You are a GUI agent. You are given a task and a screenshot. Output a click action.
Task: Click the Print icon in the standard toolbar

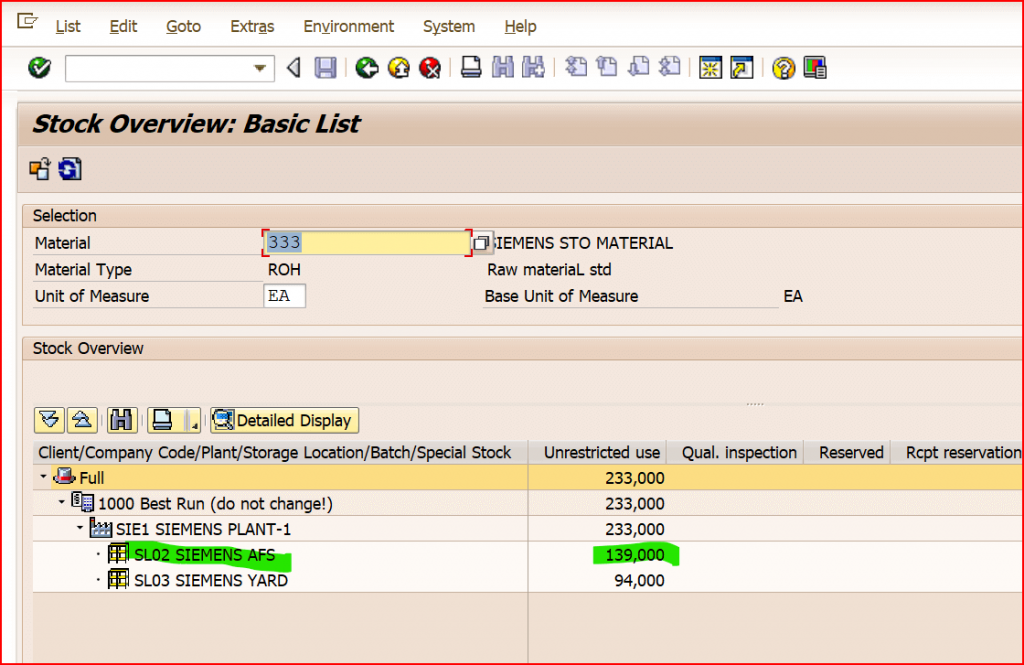click(x=471, y=67)
